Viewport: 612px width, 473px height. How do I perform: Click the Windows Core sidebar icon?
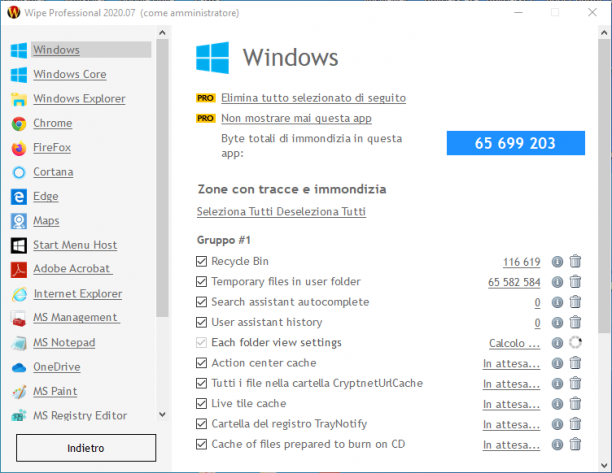[x=19, y=75]
